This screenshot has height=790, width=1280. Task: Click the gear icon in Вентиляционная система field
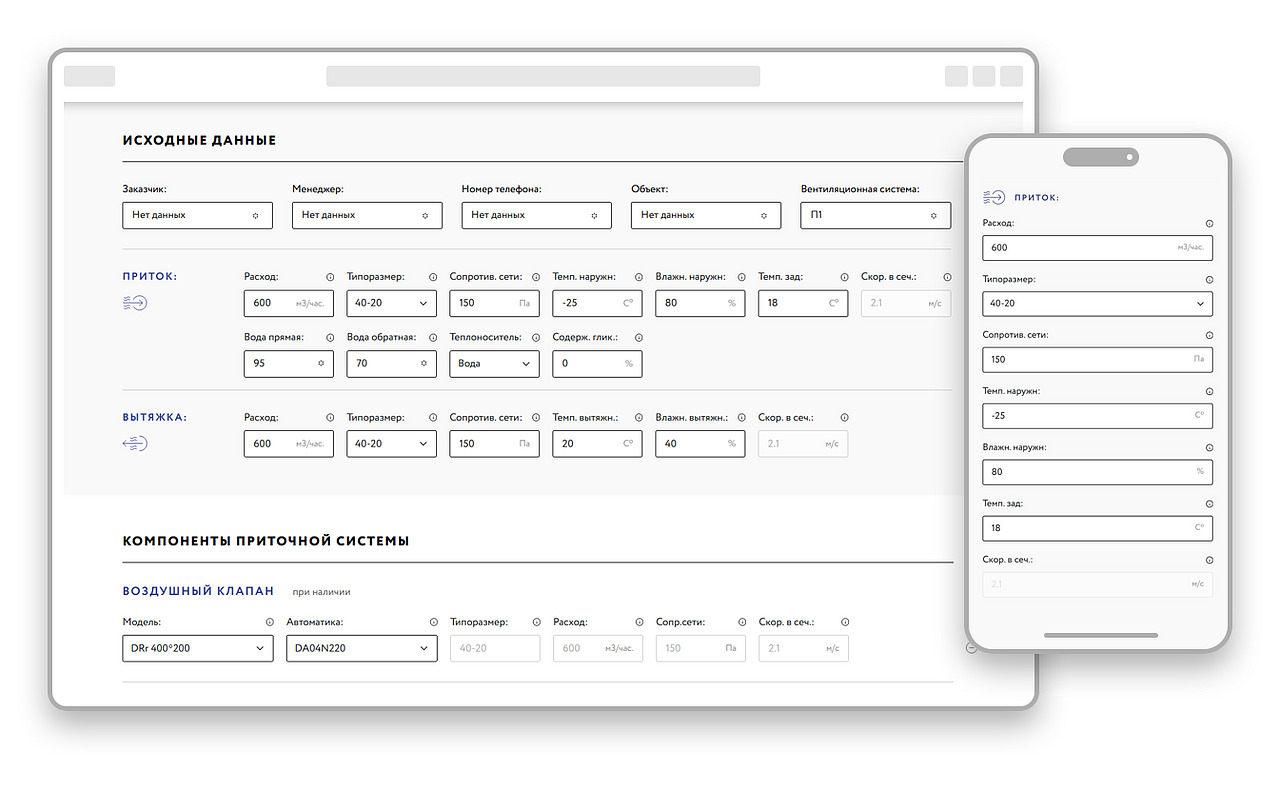click(x=933, y=215)
